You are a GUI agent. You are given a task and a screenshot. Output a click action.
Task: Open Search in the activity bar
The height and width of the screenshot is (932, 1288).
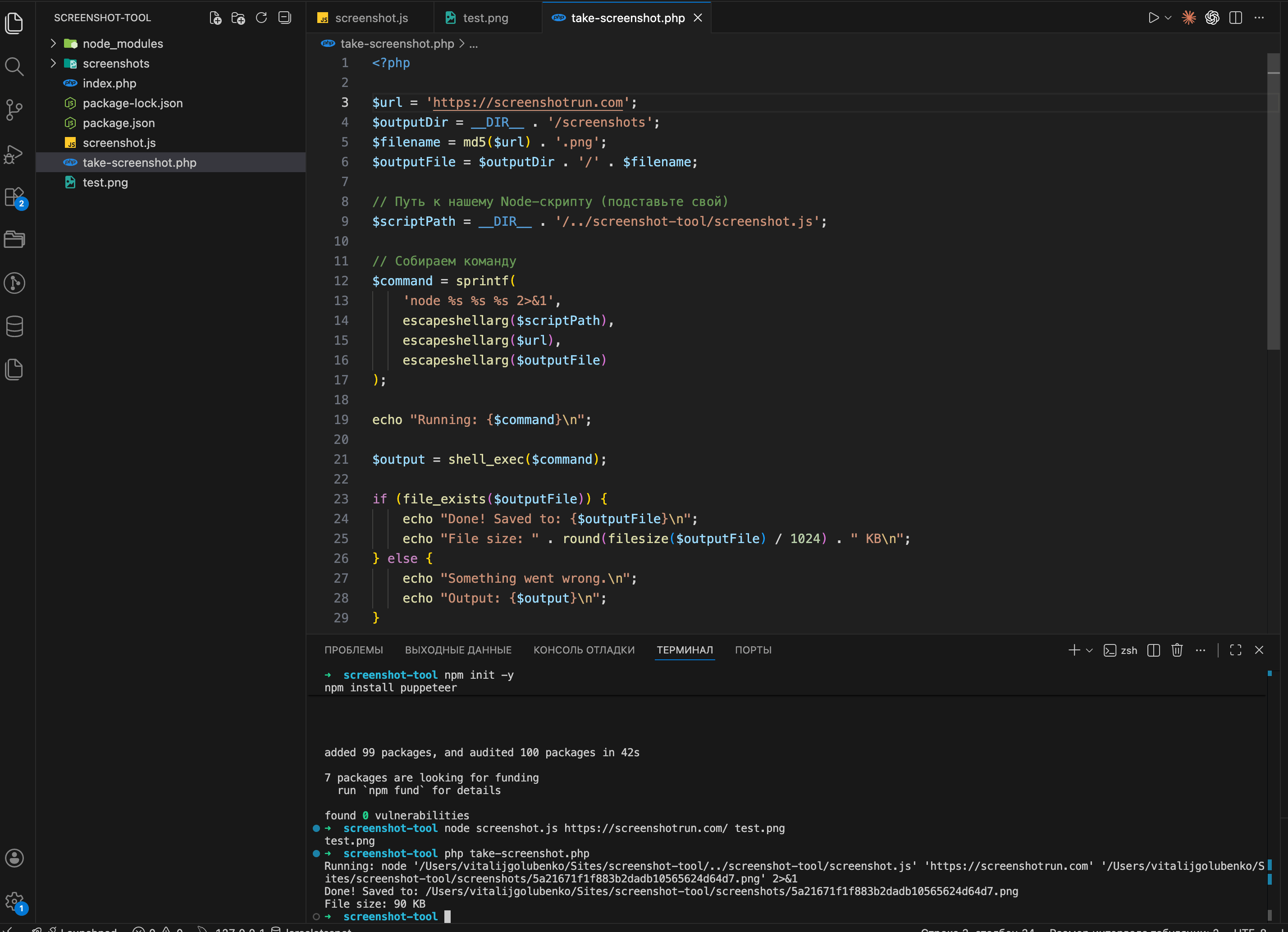click(x=14, y=66)
